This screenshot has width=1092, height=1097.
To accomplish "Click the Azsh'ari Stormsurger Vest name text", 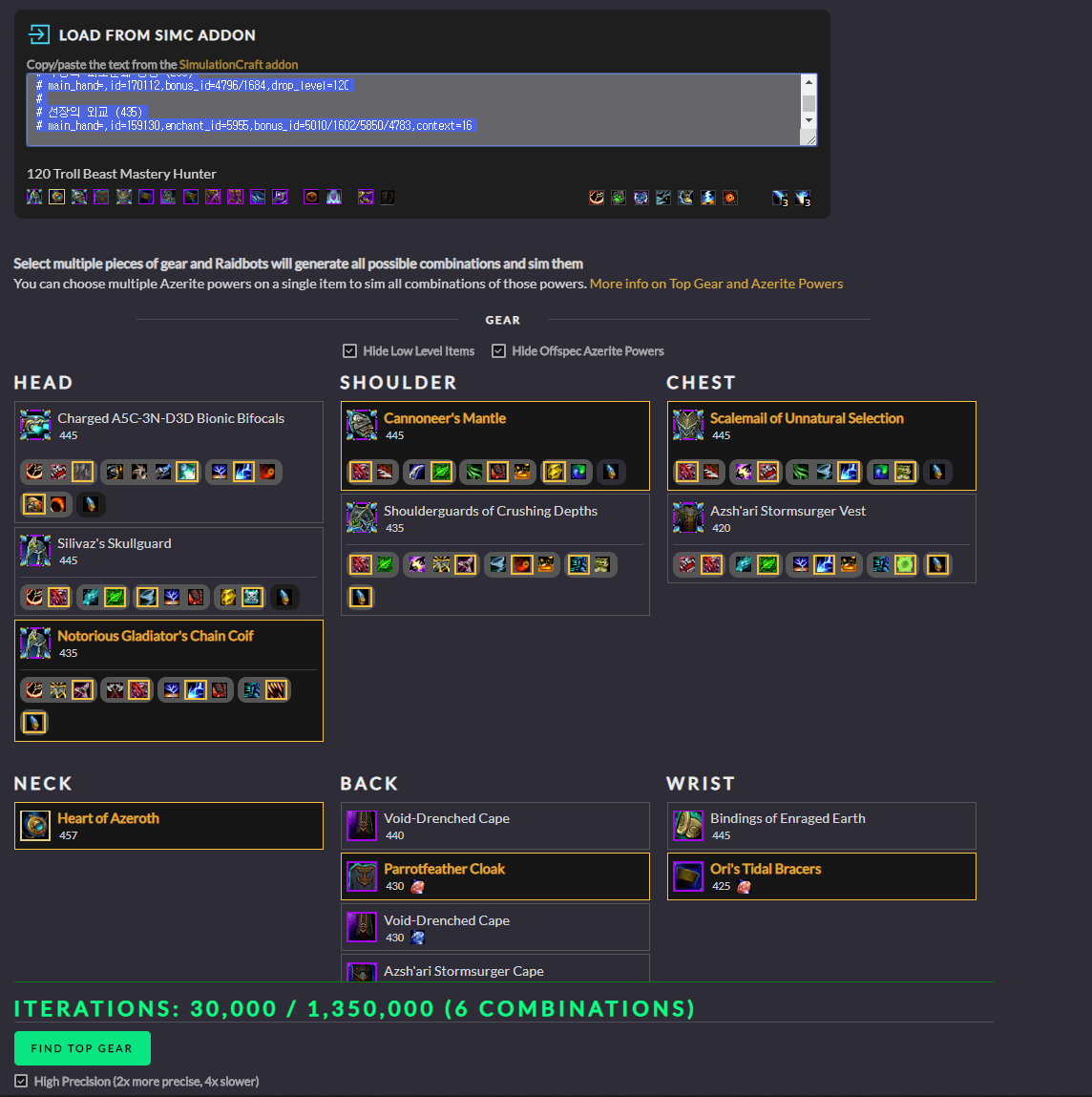I will 787,511.
